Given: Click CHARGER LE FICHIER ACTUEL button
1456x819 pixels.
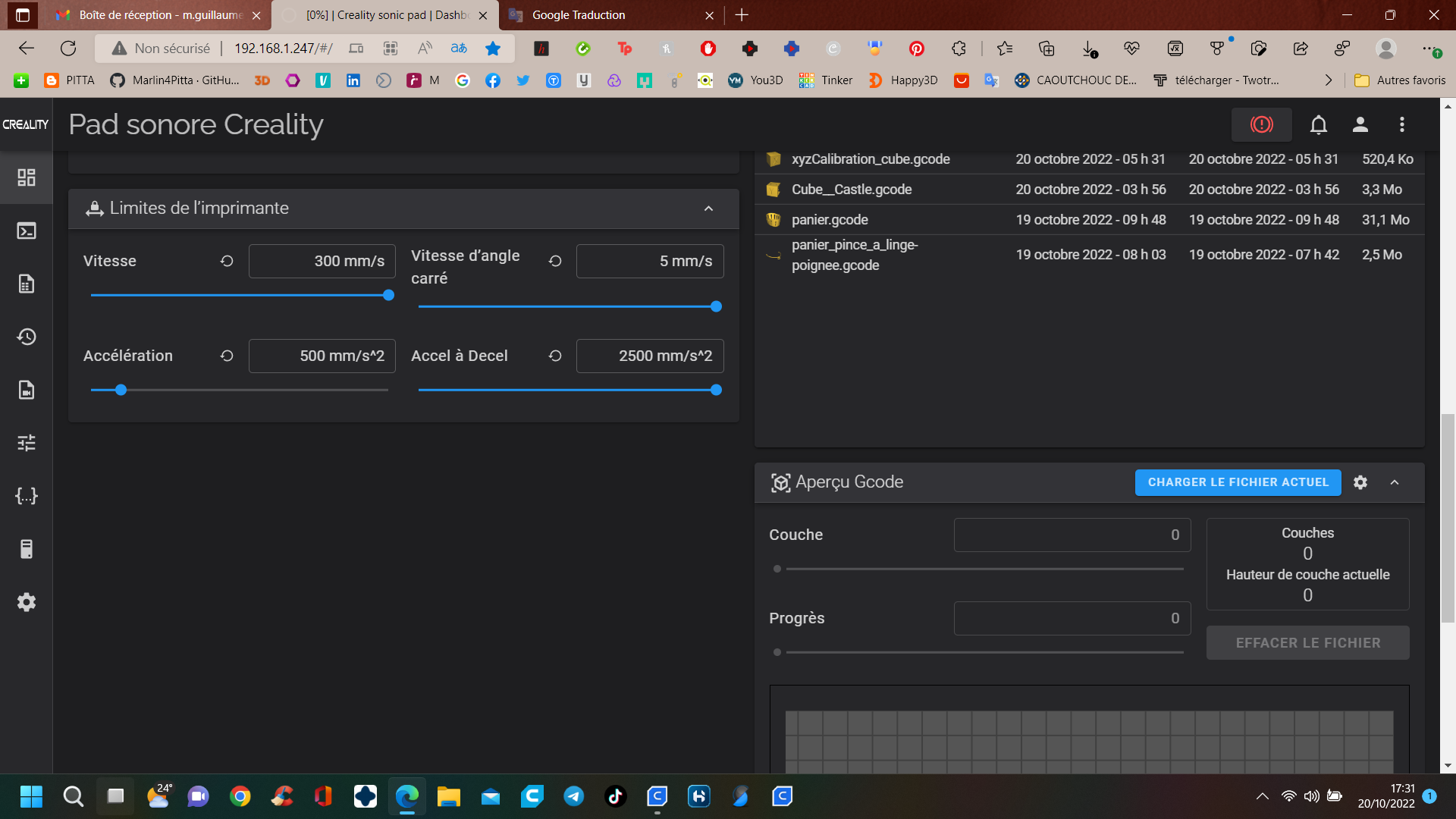Looking at the screenshot, I should click(x=1238, y=482).
